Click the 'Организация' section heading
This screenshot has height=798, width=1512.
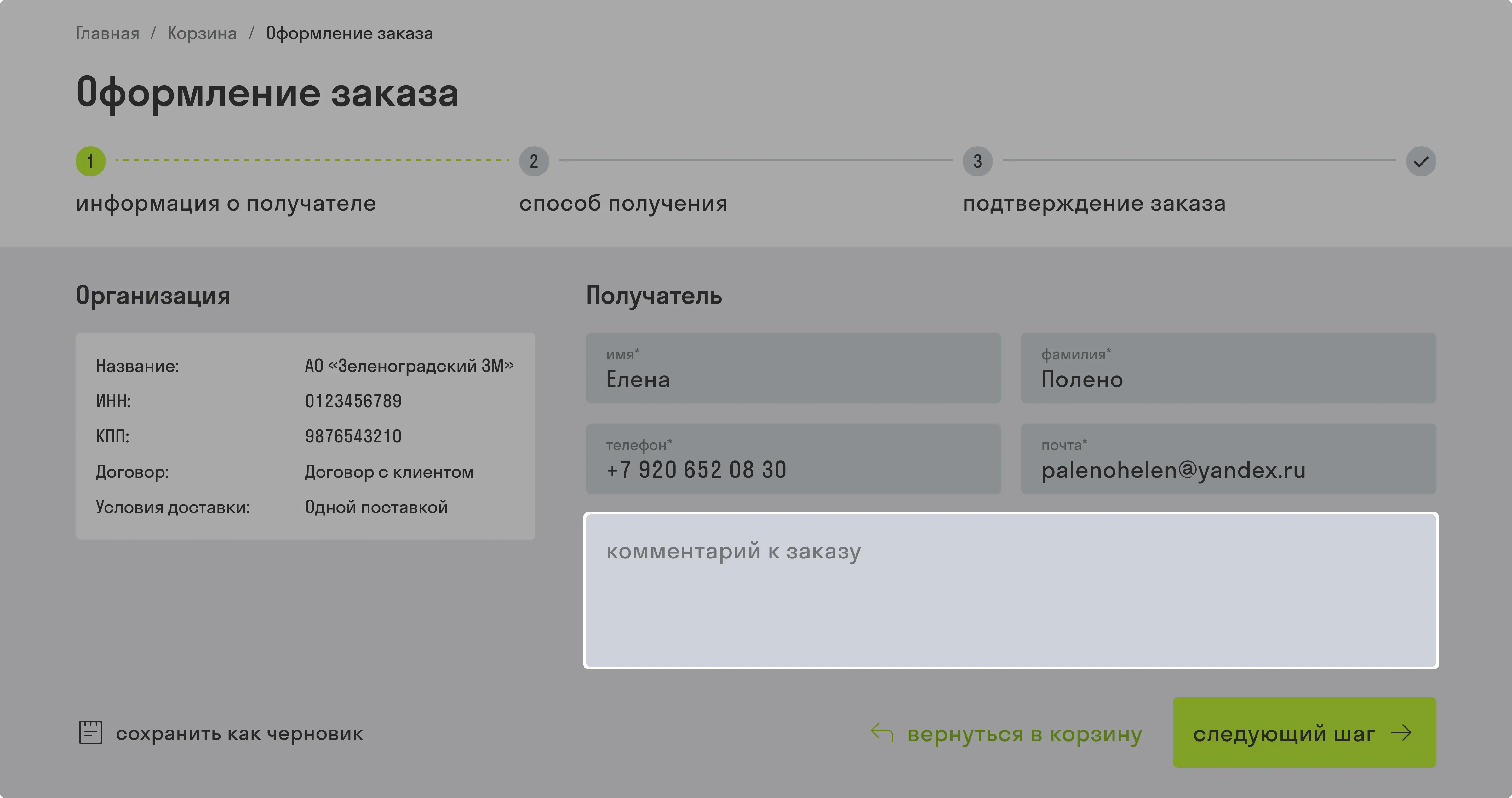pyautogui.click(x=152, y=295)
